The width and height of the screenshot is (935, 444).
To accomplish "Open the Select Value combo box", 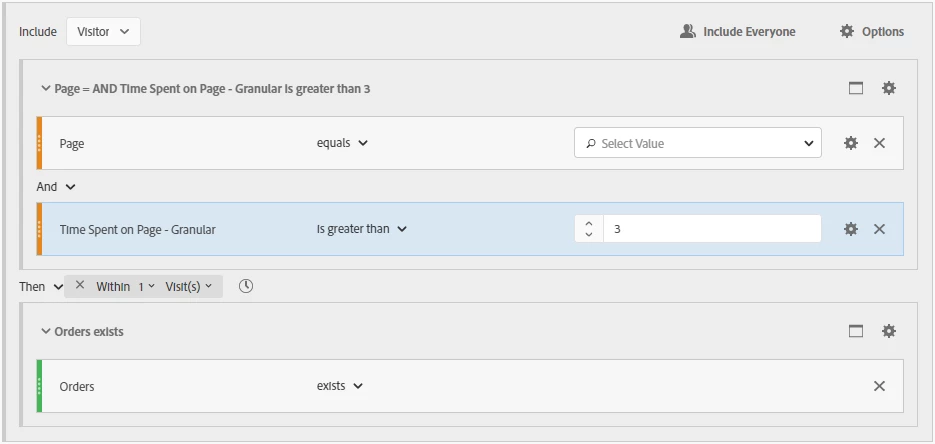I will (x=697, y=143).
